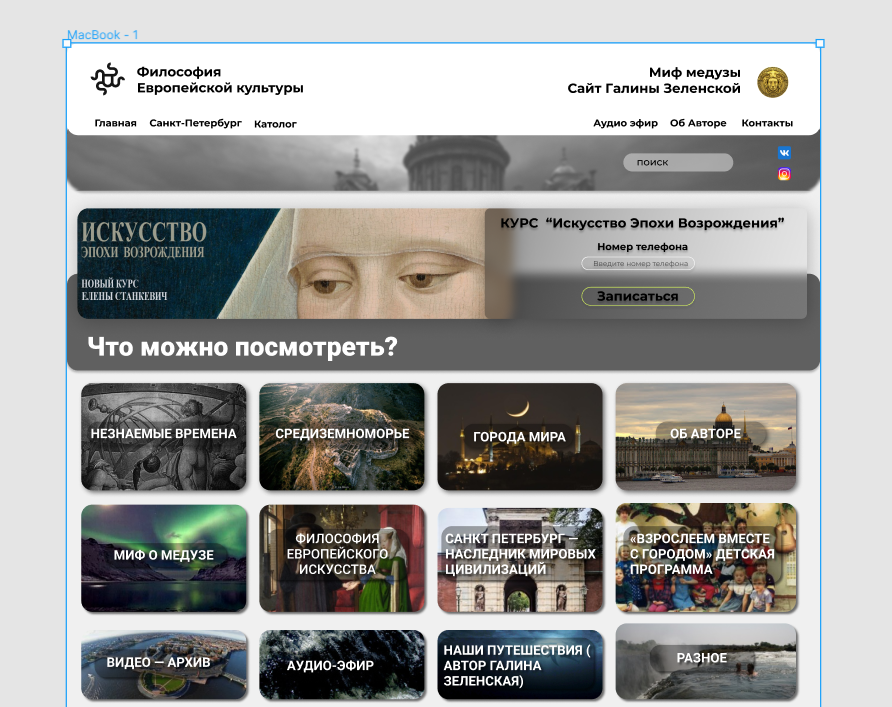Select the MacBook - 1 frame label

click(x=103, y=35)
